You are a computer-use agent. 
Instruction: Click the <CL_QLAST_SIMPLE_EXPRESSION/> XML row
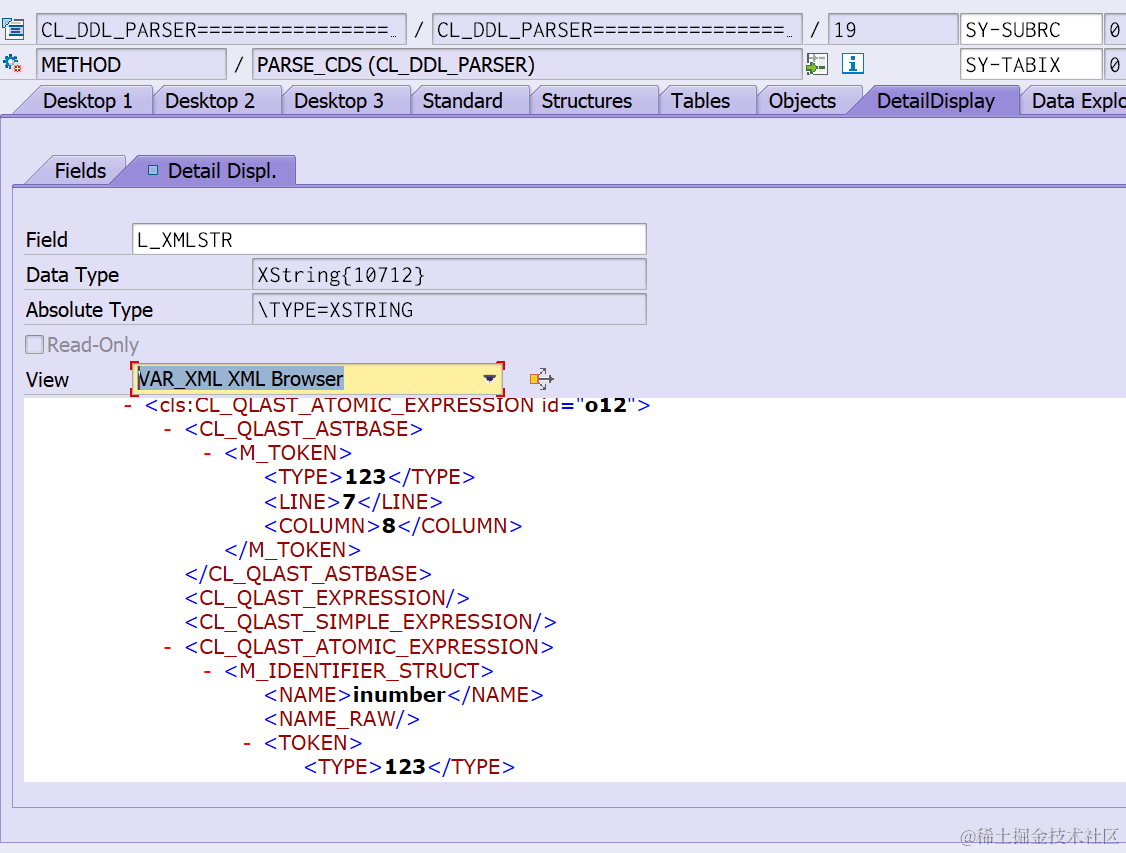pos(371,622)
